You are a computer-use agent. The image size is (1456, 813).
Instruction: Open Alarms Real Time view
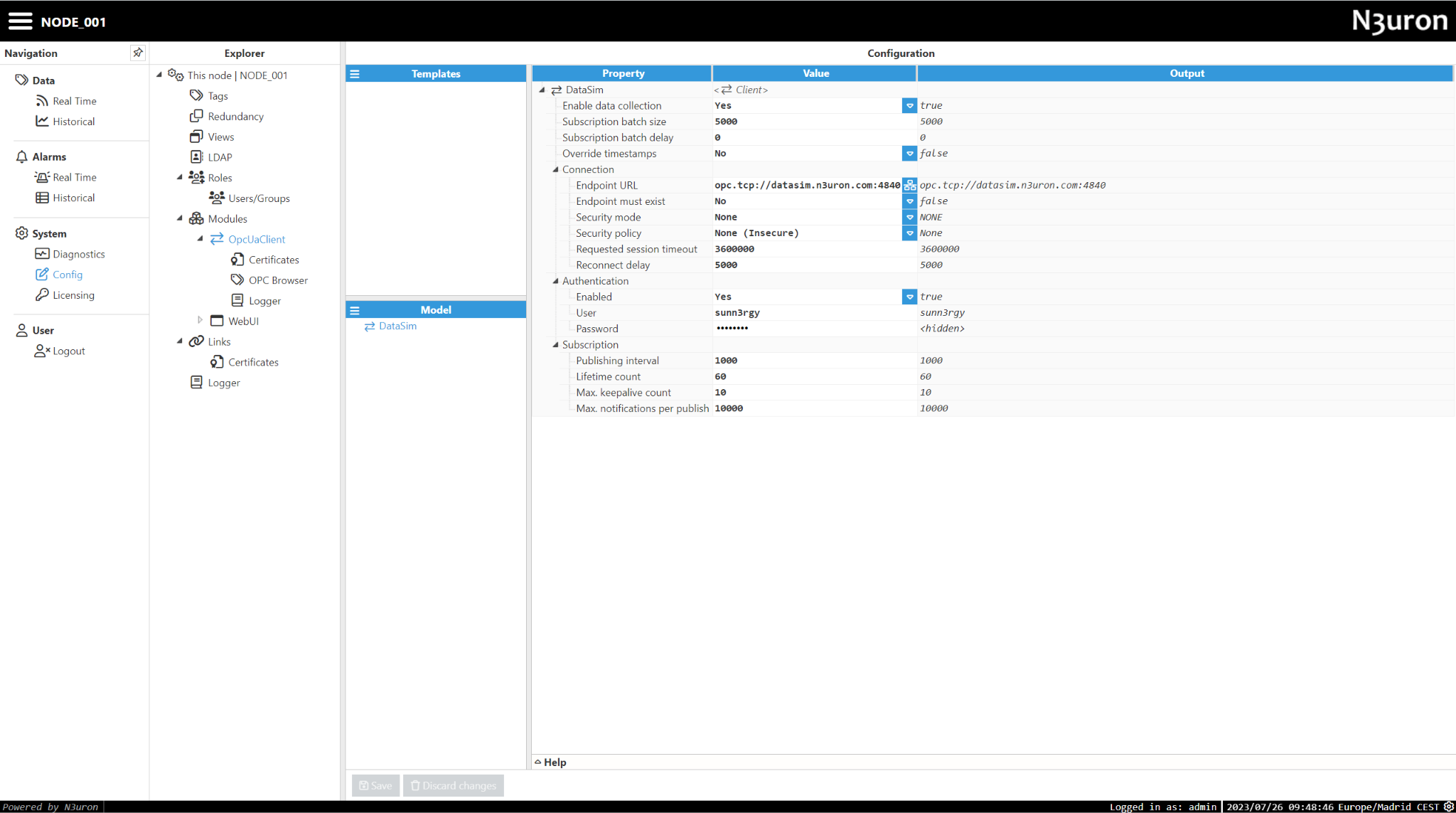pyautogui.click(x=74, y=177)
